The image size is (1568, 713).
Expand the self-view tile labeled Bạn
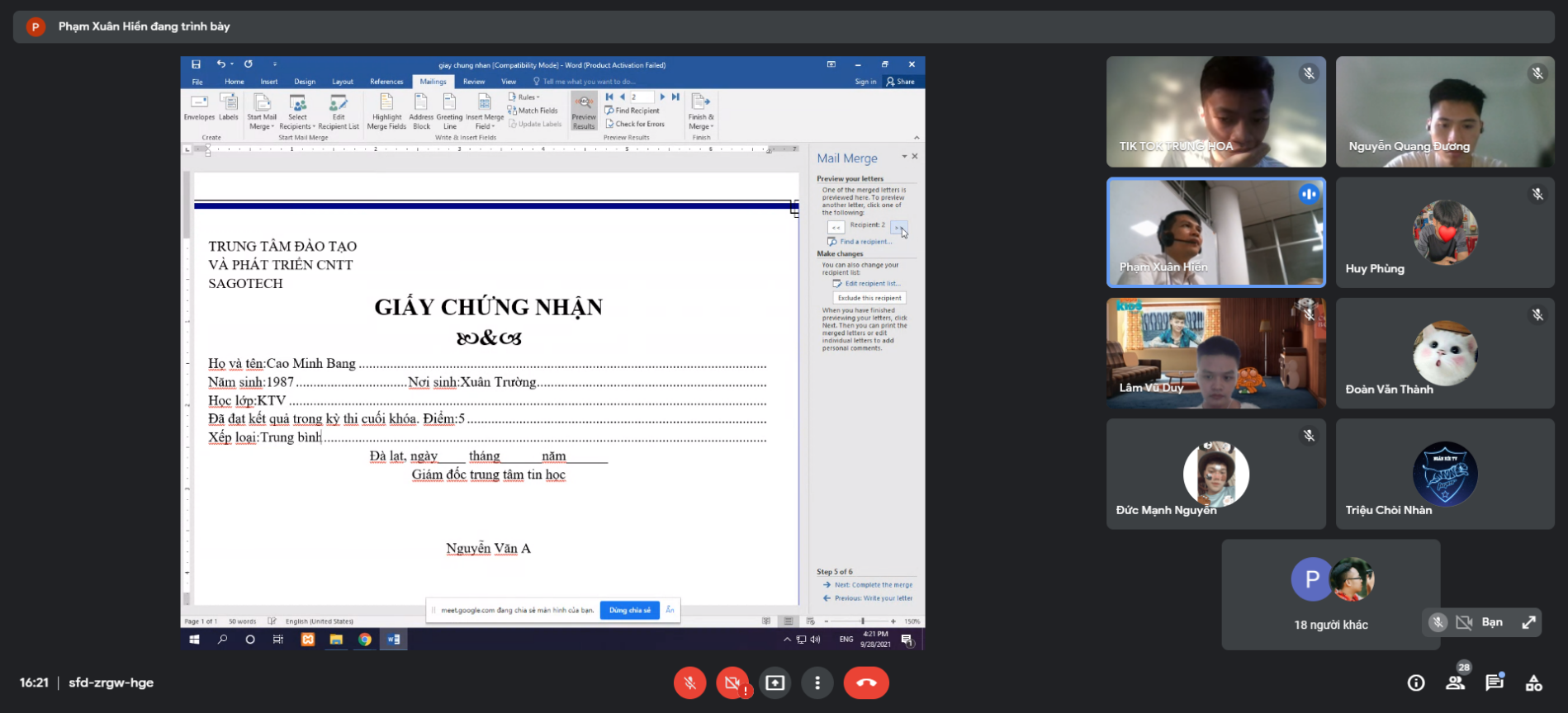[1528, 622]
